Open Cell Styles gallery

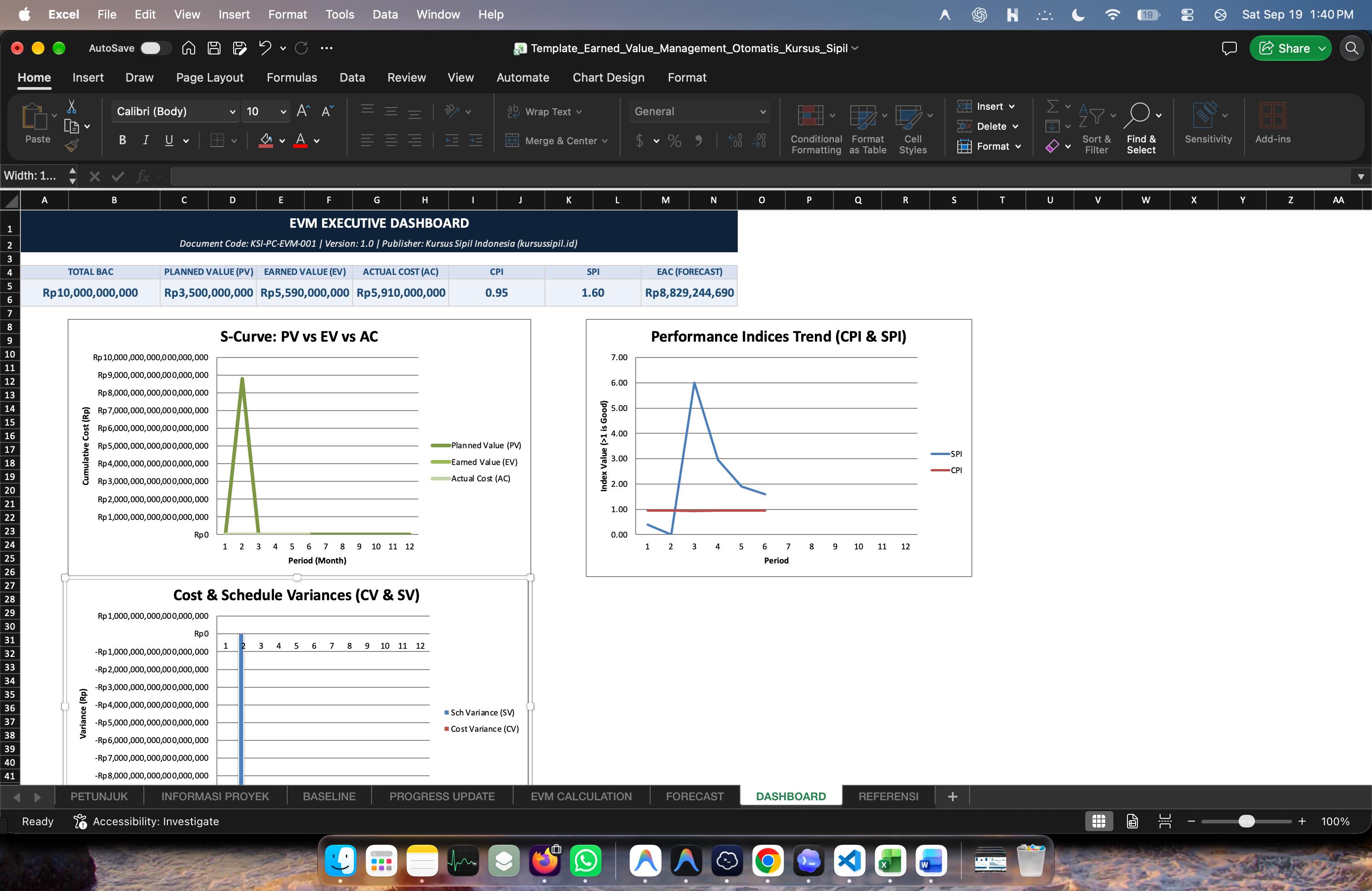(913, 129)
